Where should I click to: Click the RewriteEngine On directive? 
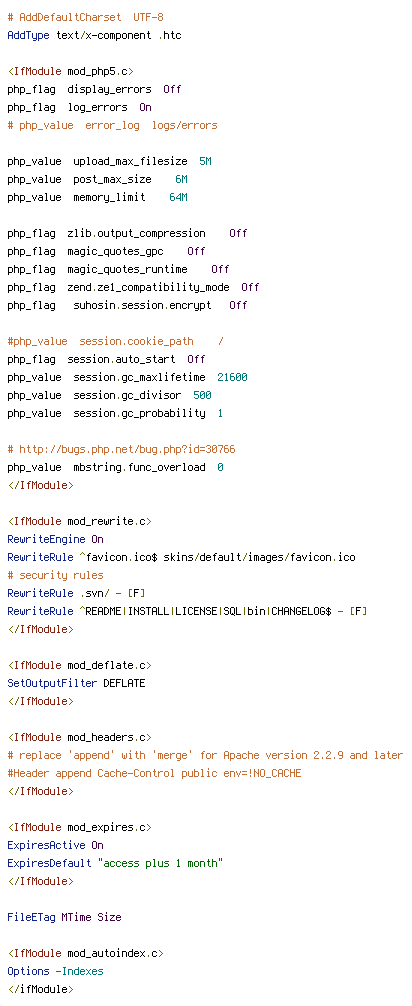coord(55,538)
